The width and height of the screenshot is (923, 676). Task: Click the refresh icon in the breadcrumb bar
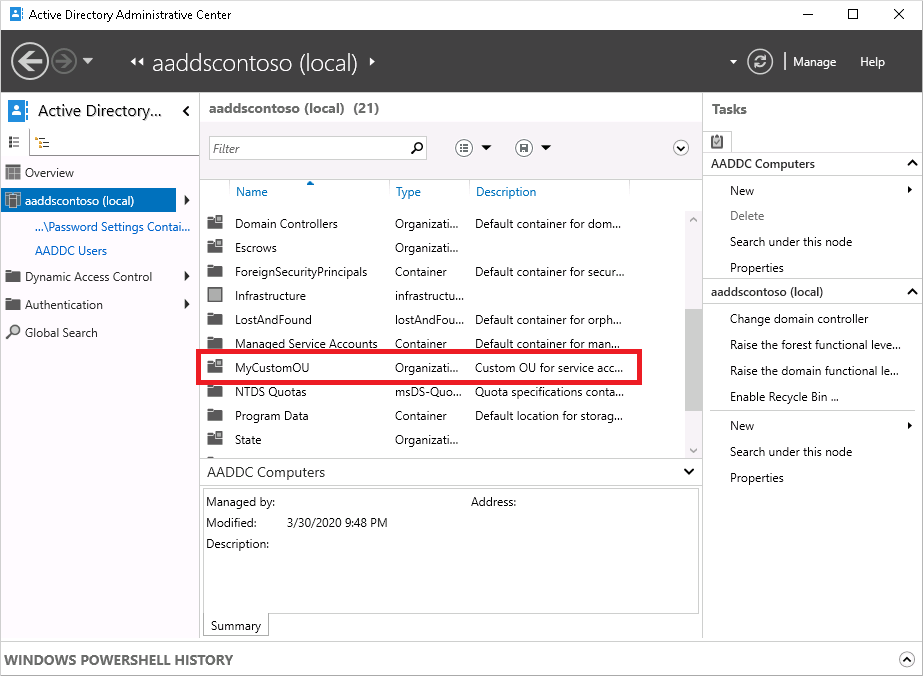759,61
